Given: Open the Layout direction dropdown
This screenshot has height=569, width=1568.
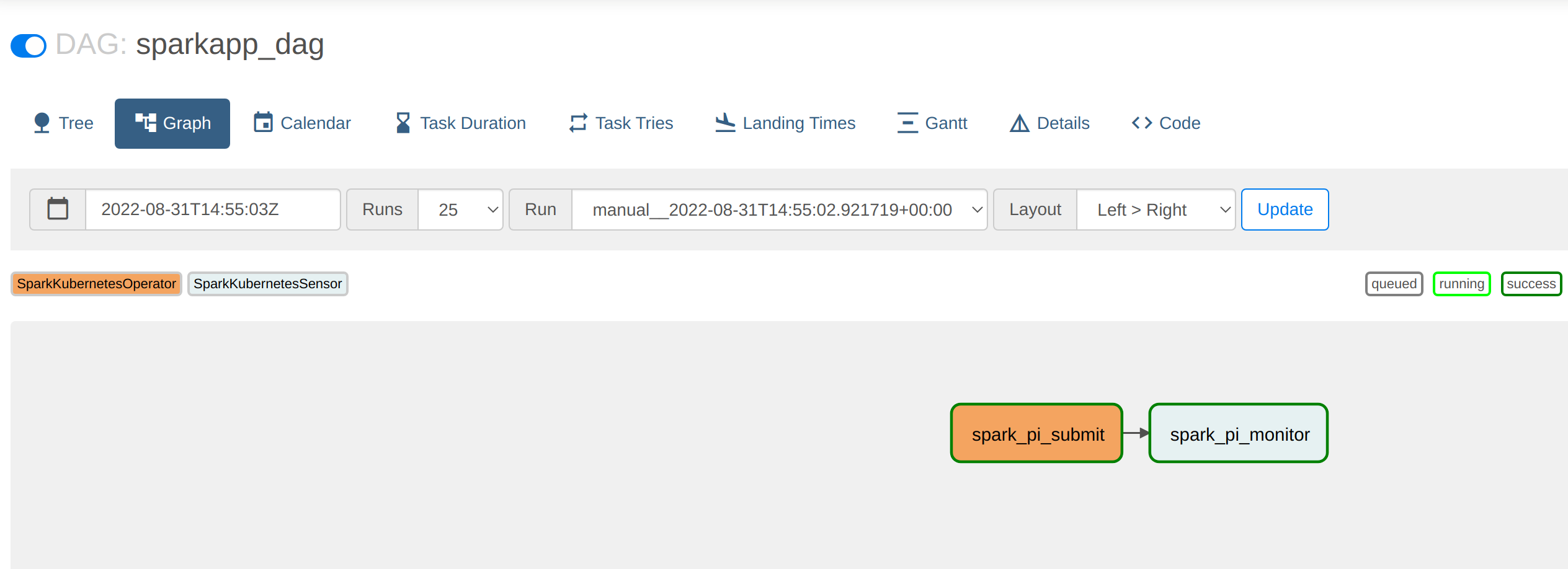Looking at the screenshot, I should 1156,210.
